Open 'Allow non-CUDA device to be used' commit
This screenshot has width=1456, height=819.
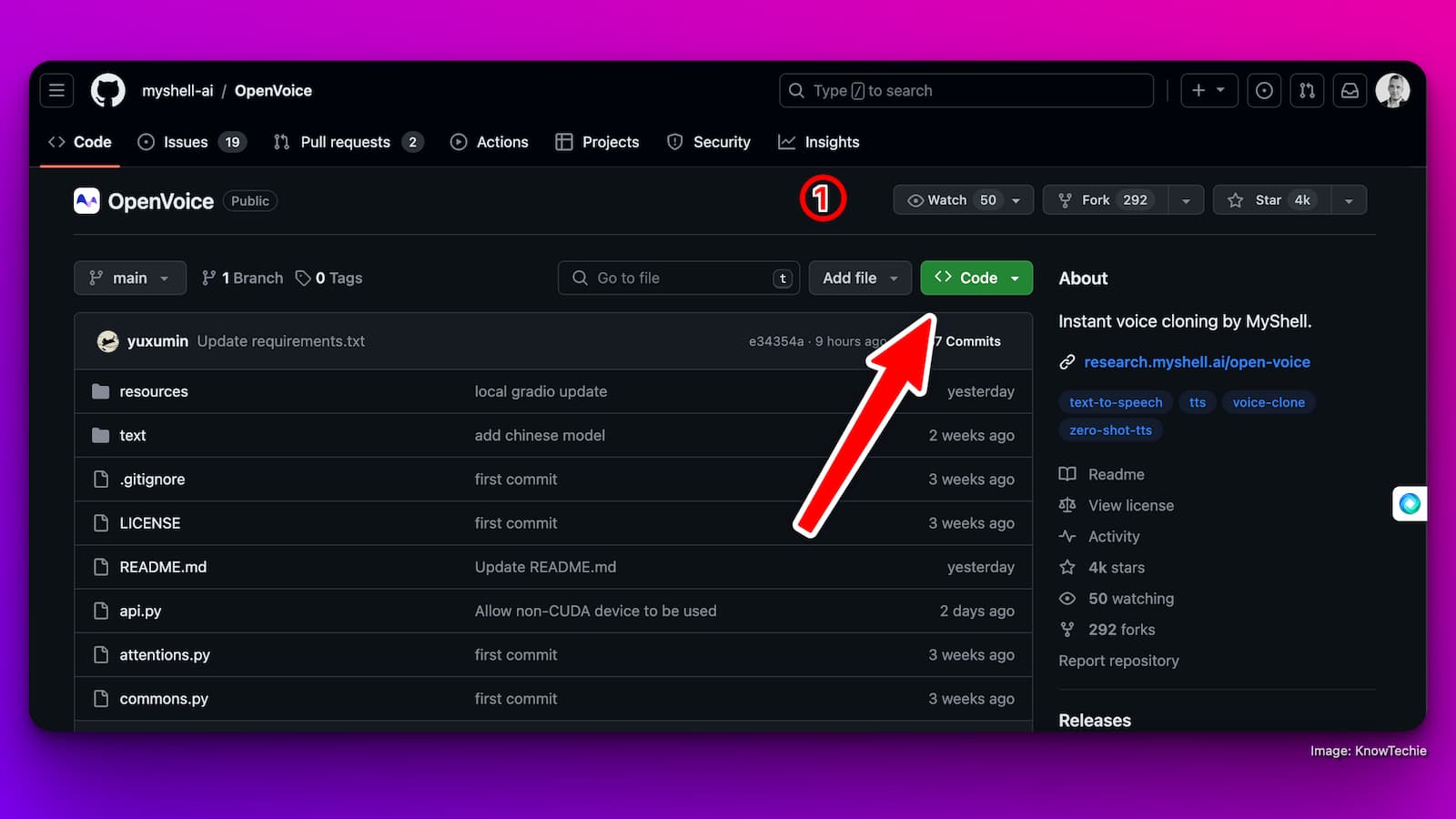[595, 611]
